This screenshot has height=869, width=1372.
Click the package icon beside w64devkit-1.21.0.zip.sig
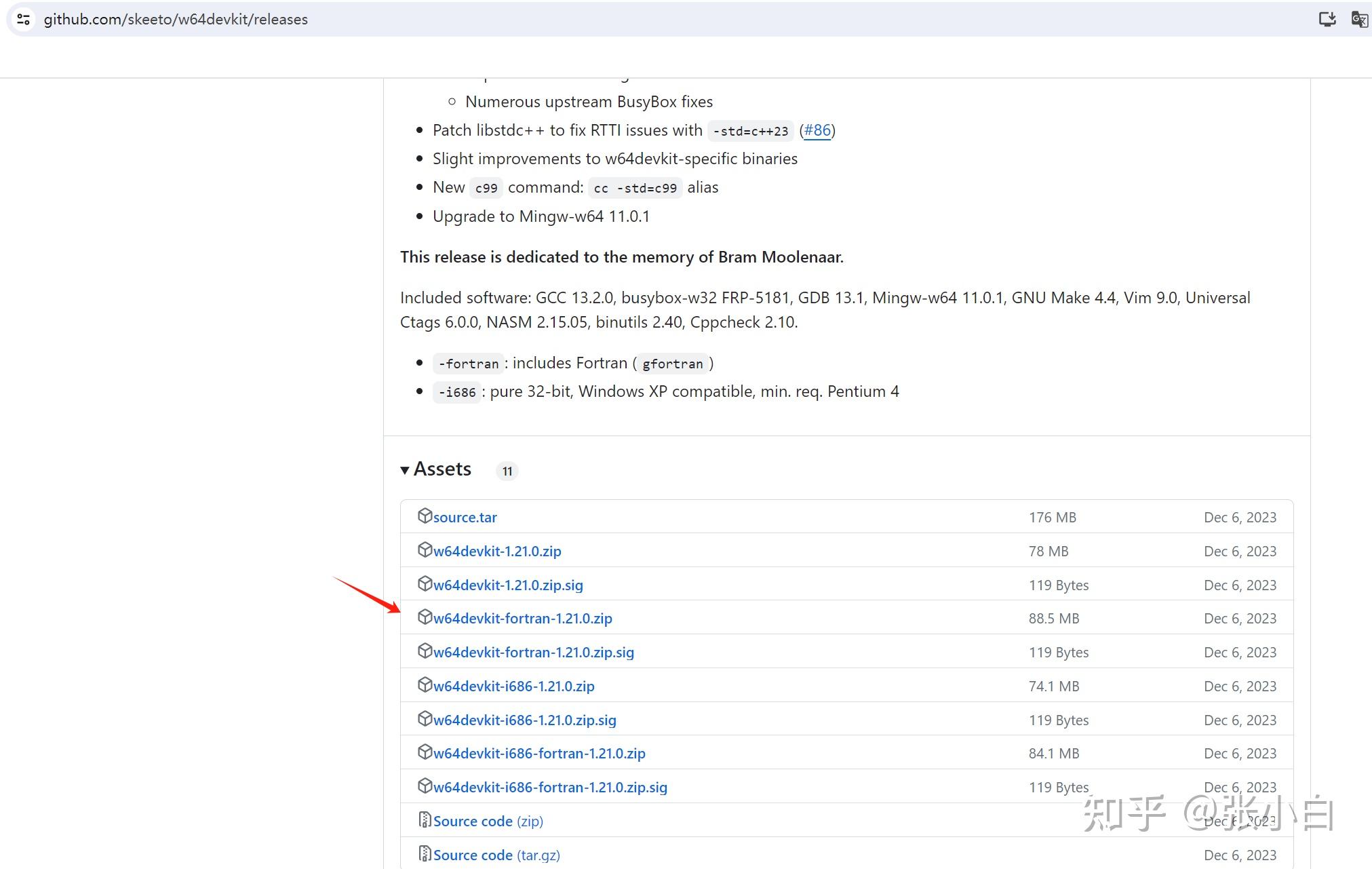pos(425,584)
